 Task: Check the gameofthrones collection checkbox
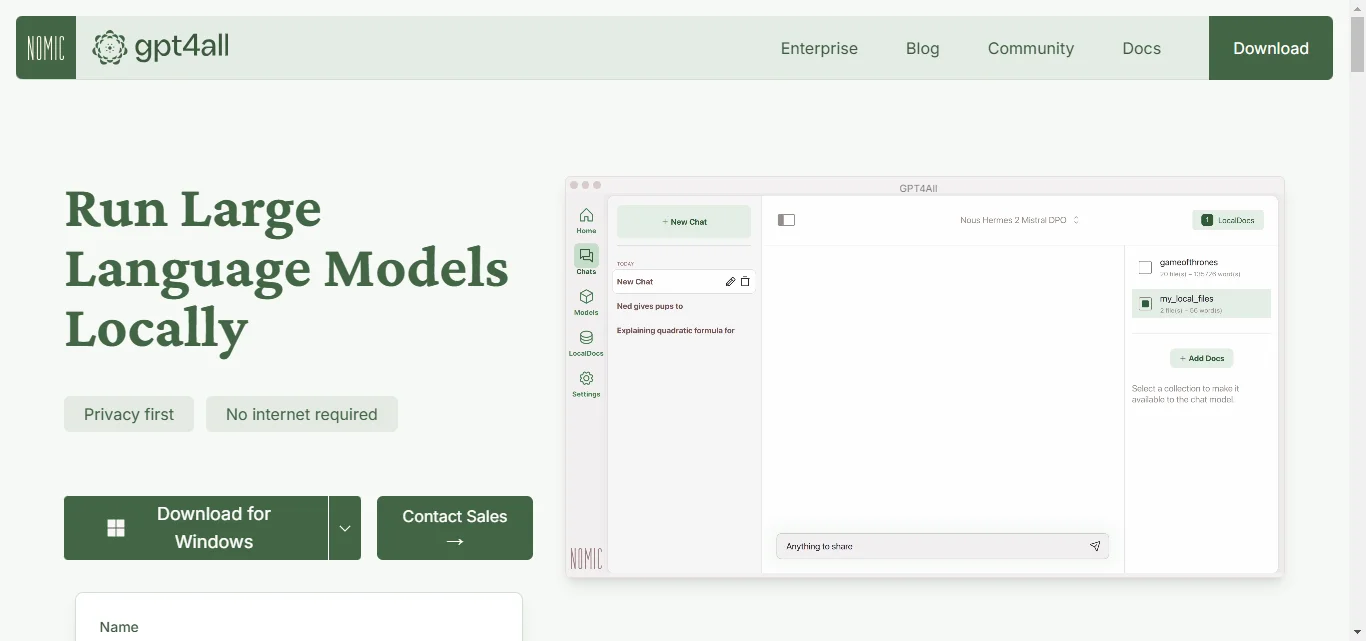point(1145,268)
